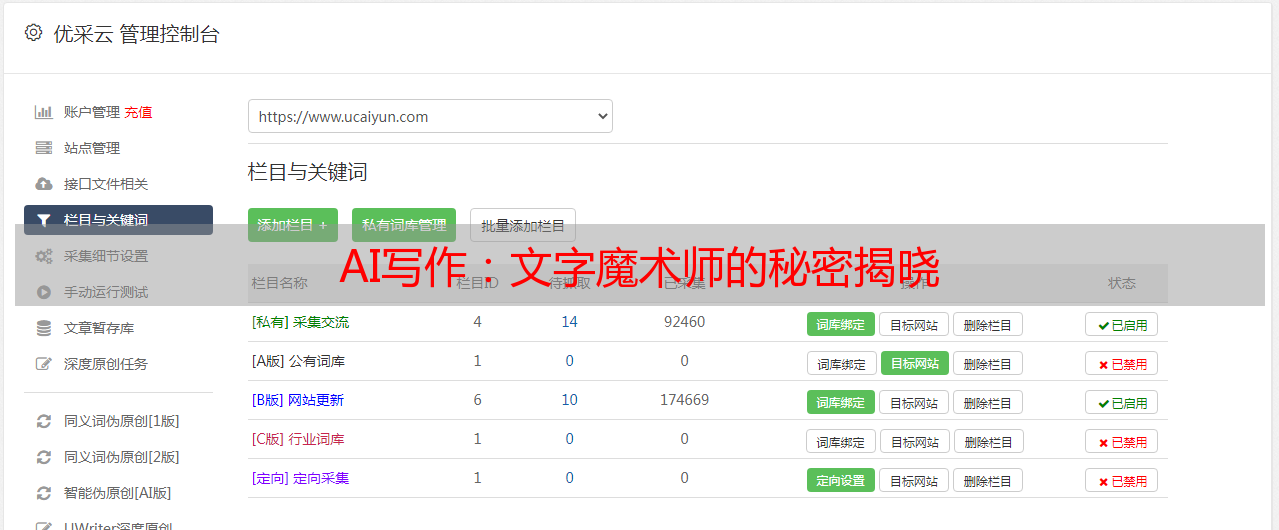This screenshot has width=1279, height=530.
Task: Click the gear icon beside 优采云 管理控制台
Action: 33,33
